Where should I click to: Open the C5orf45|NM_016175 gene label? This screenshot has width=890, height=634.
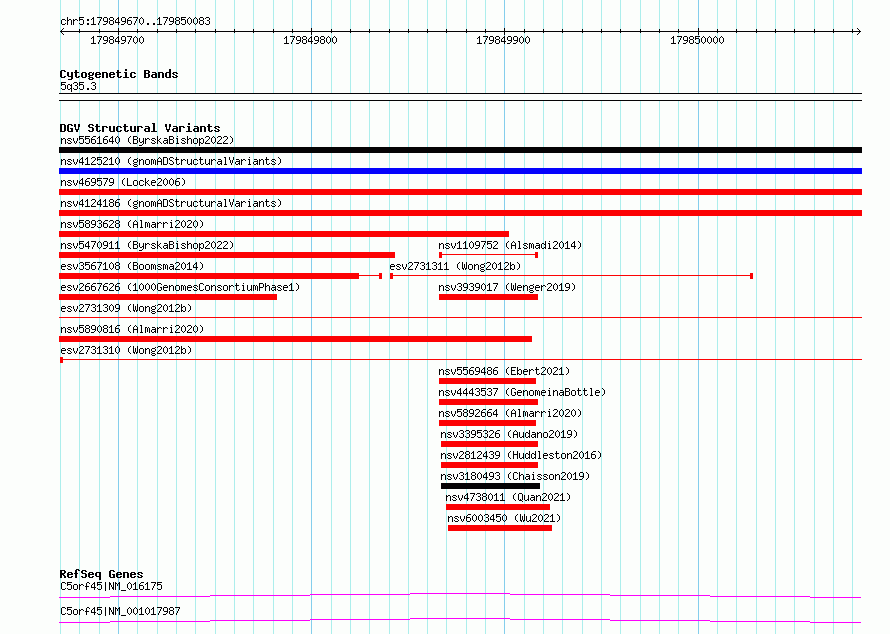pos(111,586)
